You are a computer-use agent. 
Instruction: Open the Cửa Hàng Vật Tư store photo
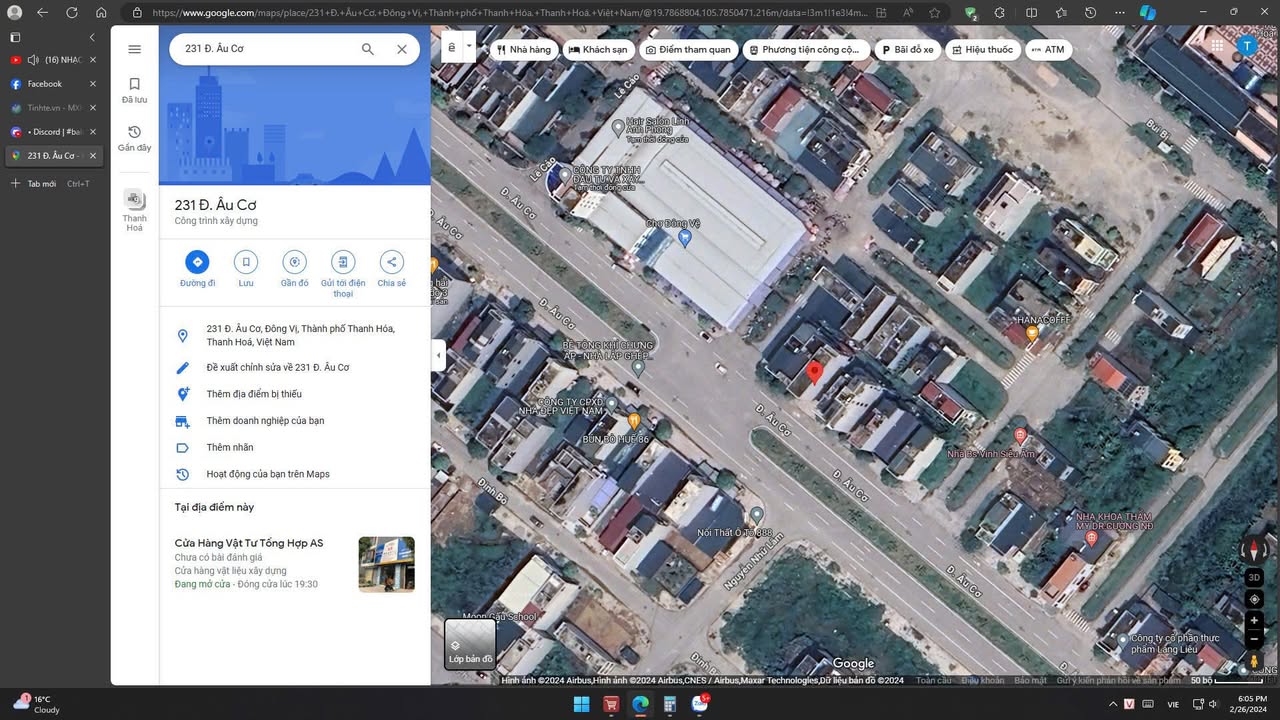pyautogui.click(x=386, y=563)
